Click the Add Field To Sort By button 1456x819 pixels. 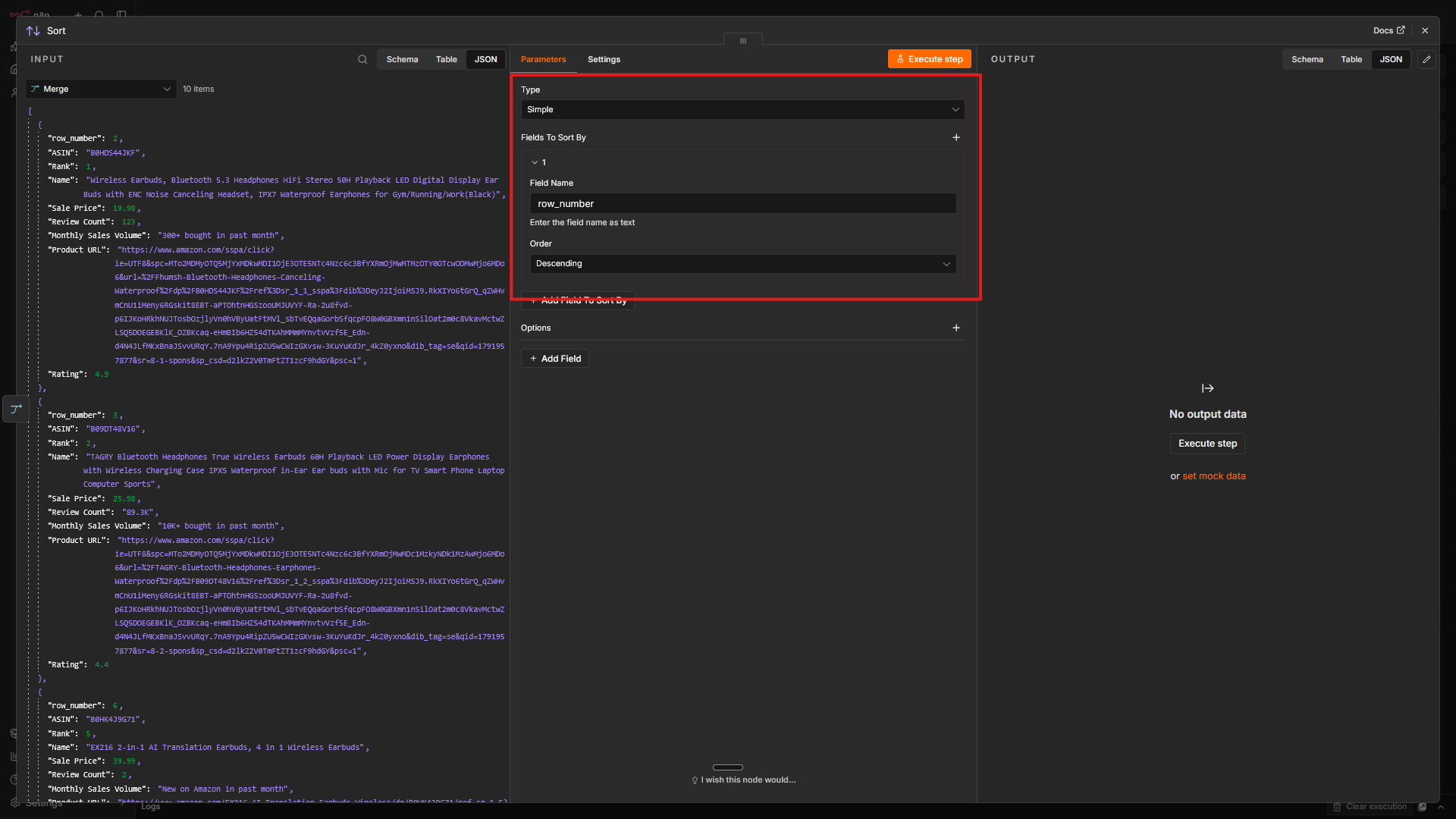click(578, 300)
